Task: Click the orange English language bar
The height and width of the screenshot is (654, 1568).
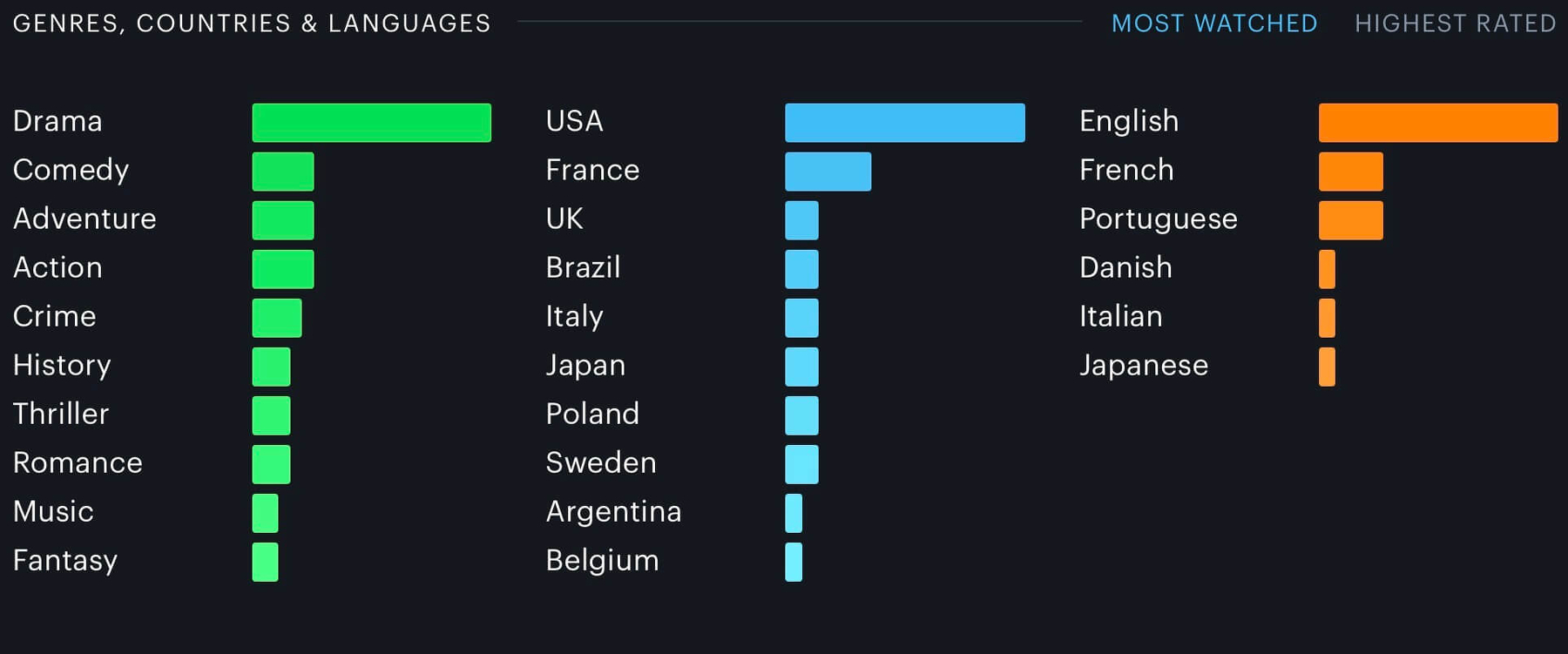Action: coord(1437,123)
